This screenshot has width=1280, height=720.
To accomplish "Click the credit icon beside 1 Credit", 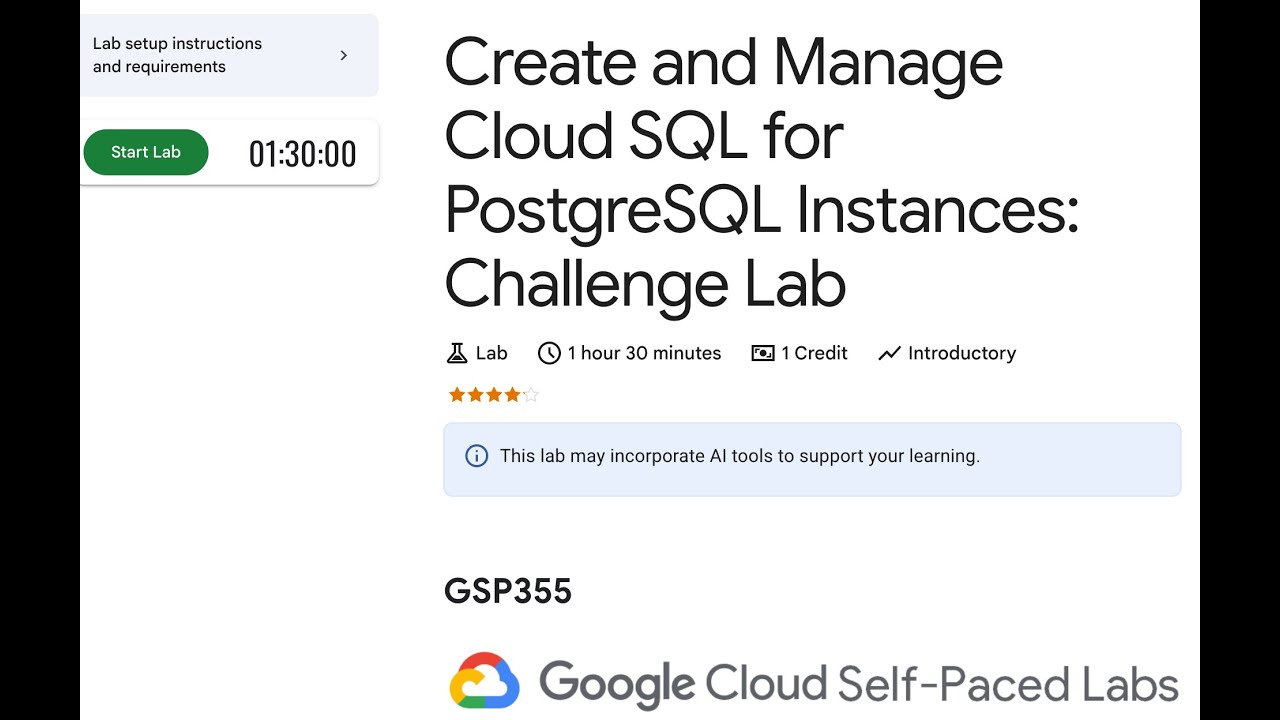I will click(763, 353).
